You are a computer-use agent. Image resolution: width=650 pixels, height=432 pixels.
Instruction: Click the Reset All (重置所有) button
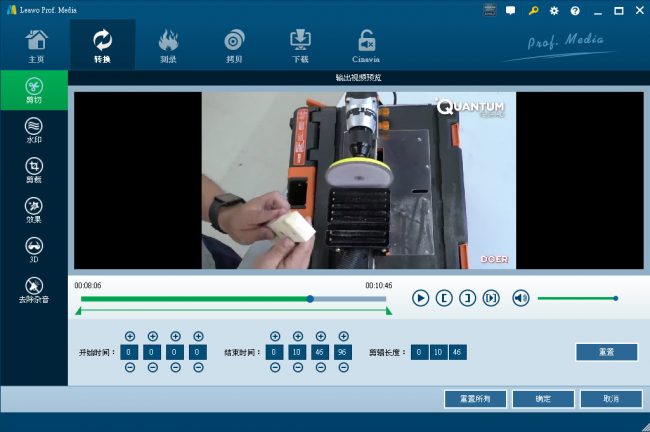[475, 399]
